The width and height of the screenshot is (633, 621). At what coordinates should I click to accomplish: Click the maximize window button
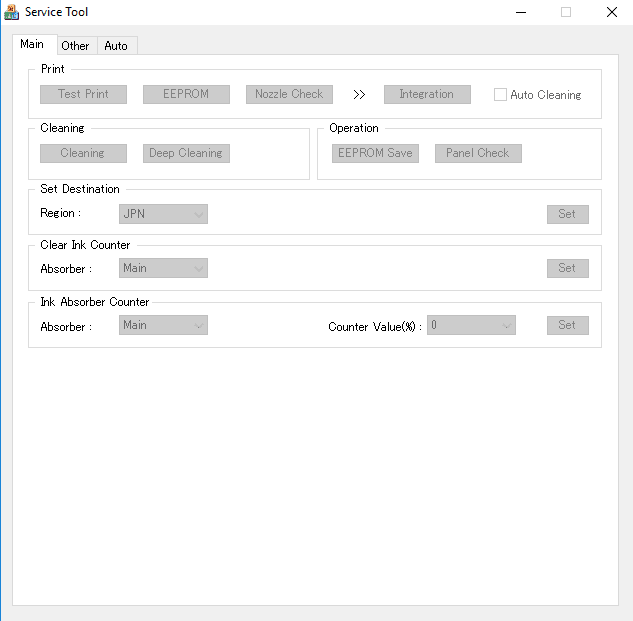pyautogui.click(x=566, y=12)
